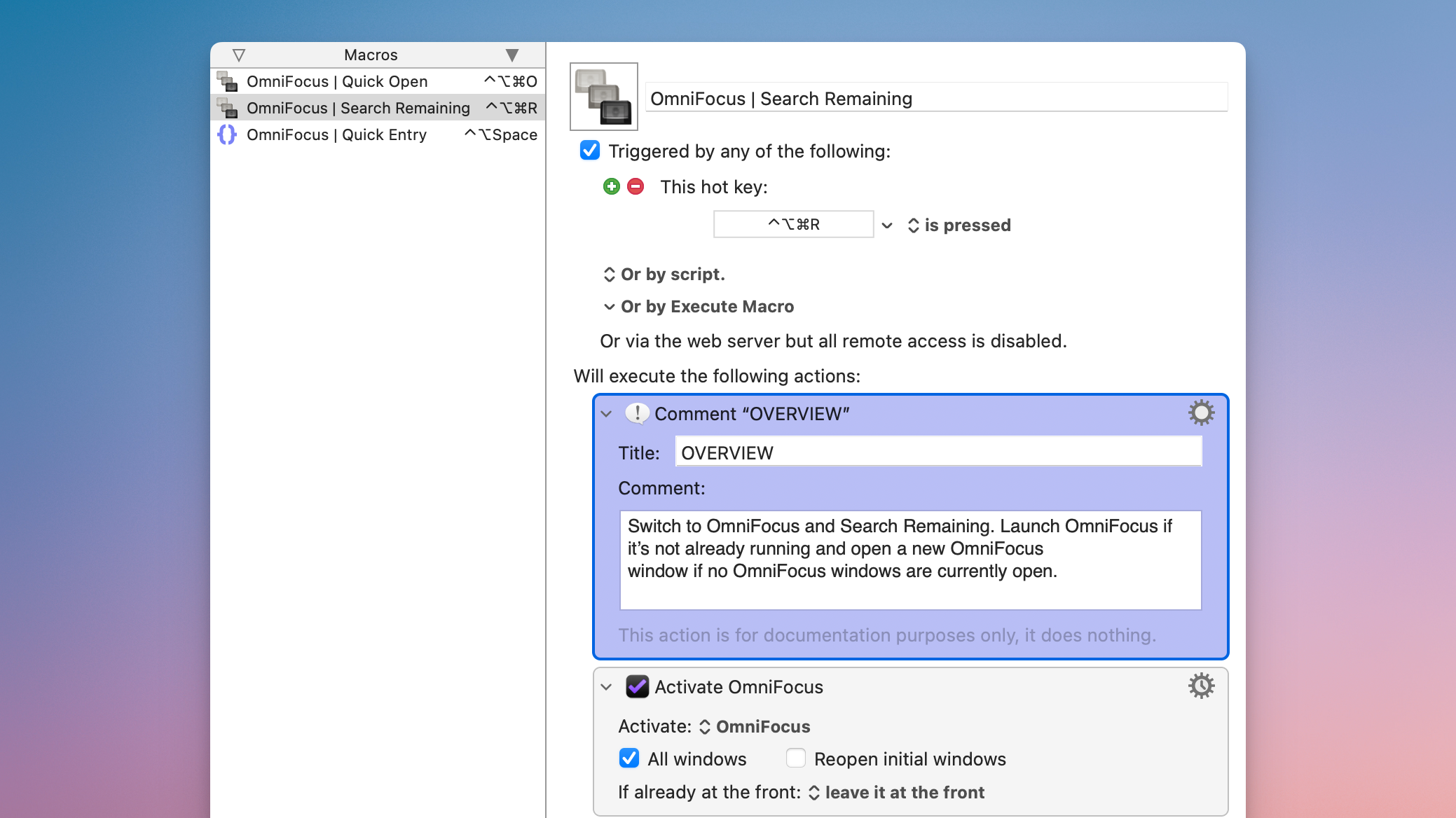This screenshot has height=818, width=1456.
Task: Click the filled sort triangle in Macros header
Action: [512, 55]
